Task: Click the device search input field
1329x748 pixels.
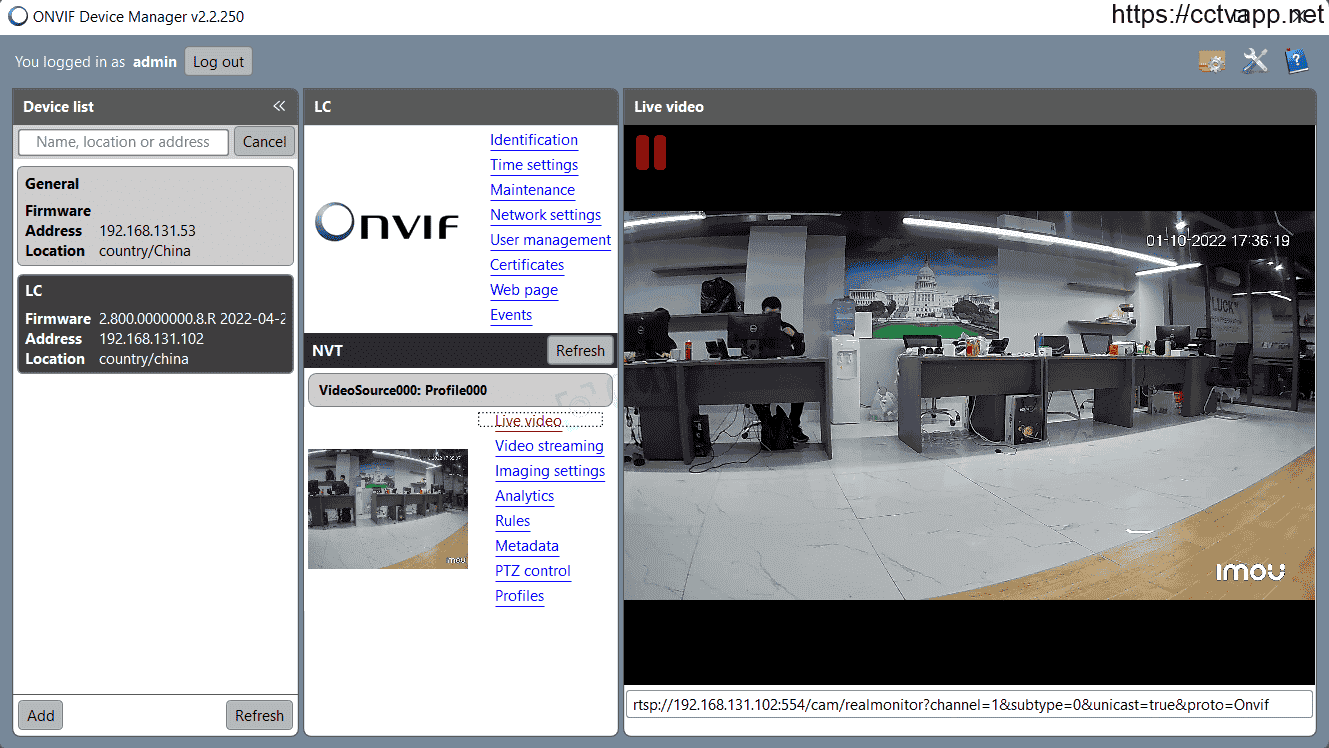Action: pyautogui.click(x=123, y=142)
